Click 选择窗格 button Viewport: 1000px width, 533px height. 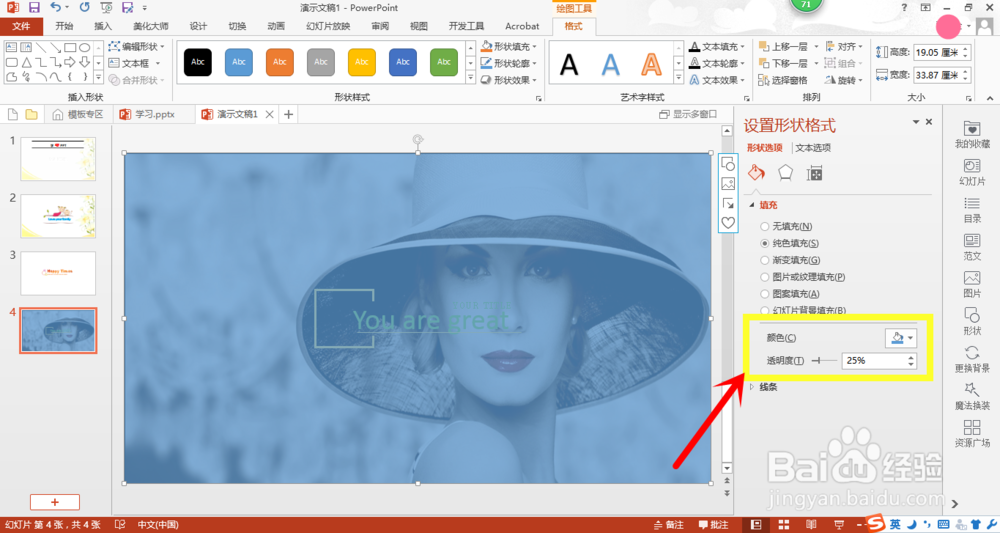(783, 80)
